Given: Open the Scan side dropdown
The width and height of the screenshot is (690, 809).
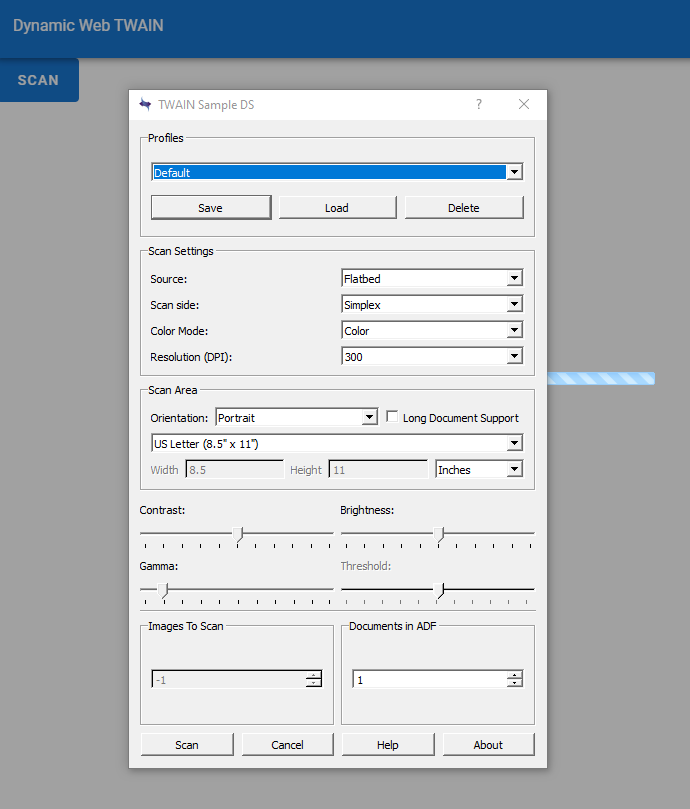Looking at the screenshot, I should [x=514, y=304].
